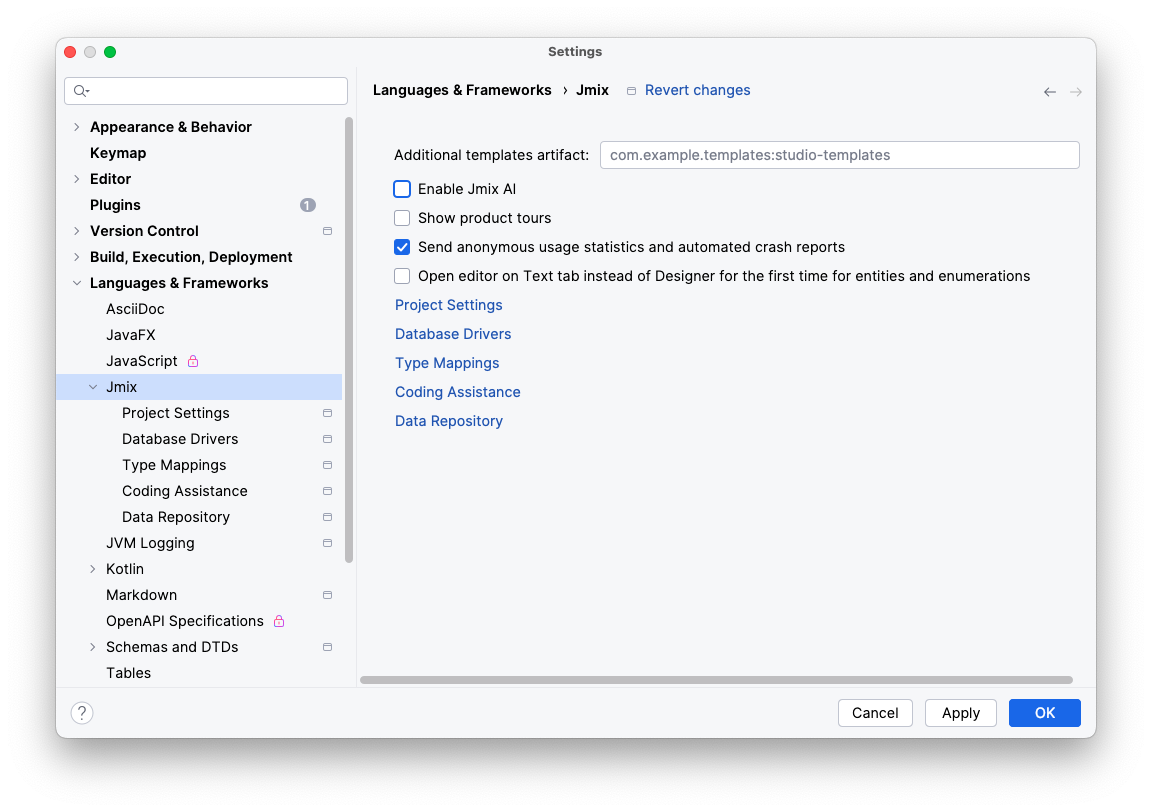
Task: Click the Additional templates artifact input field
Action: click(x=839, y=155)
